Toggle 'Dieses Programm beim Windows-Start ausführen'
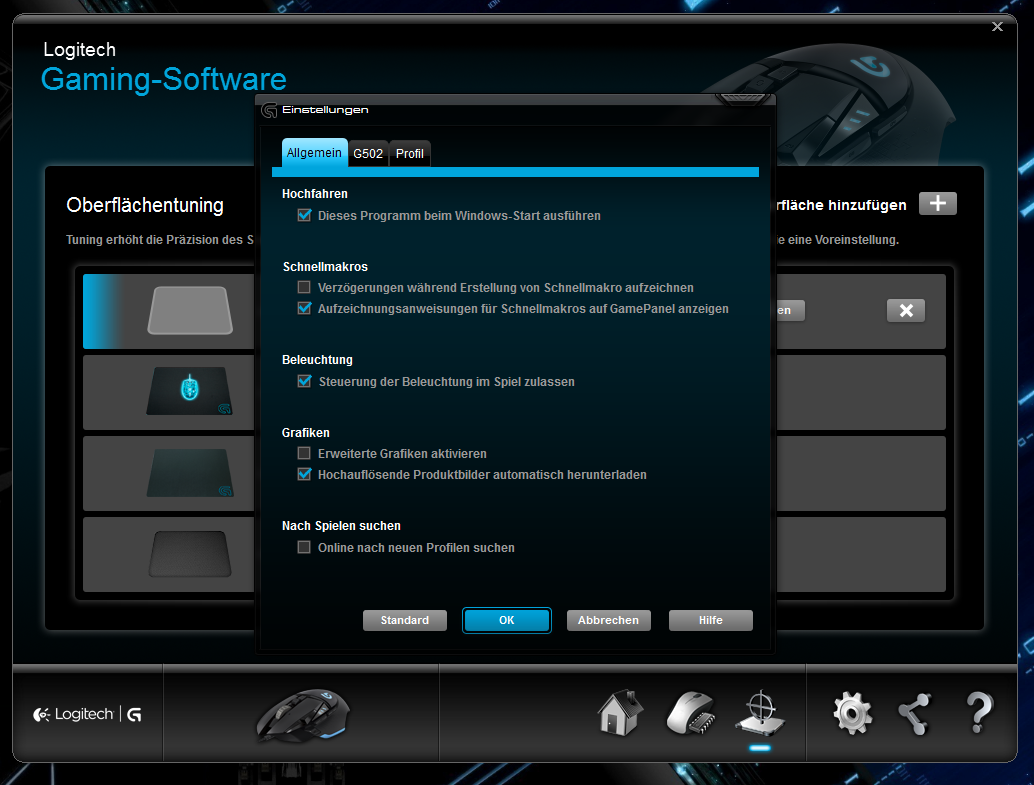The height and width of the screenshot is (785, 1034). [304, 215]
